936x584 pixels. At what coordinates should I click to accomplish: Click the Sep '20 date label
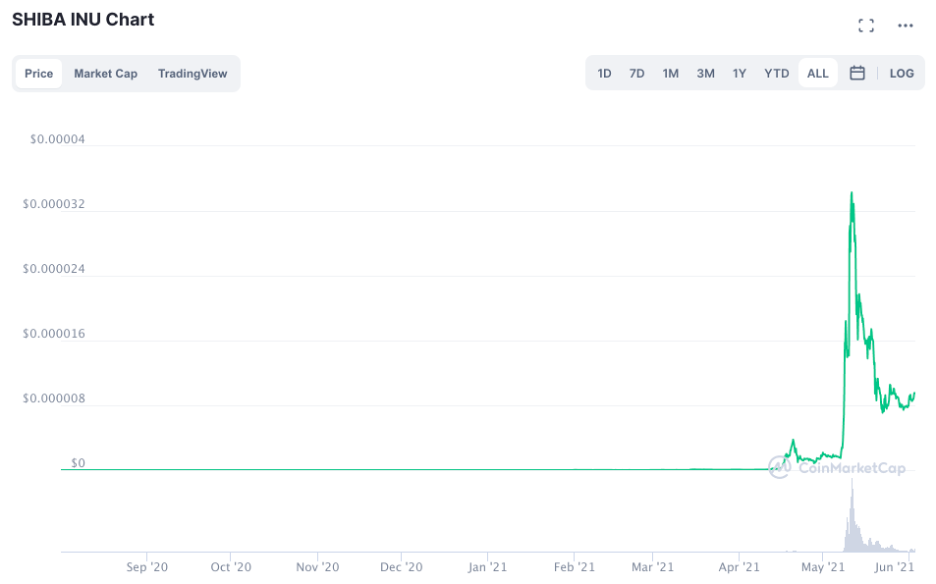click(147, 567)
